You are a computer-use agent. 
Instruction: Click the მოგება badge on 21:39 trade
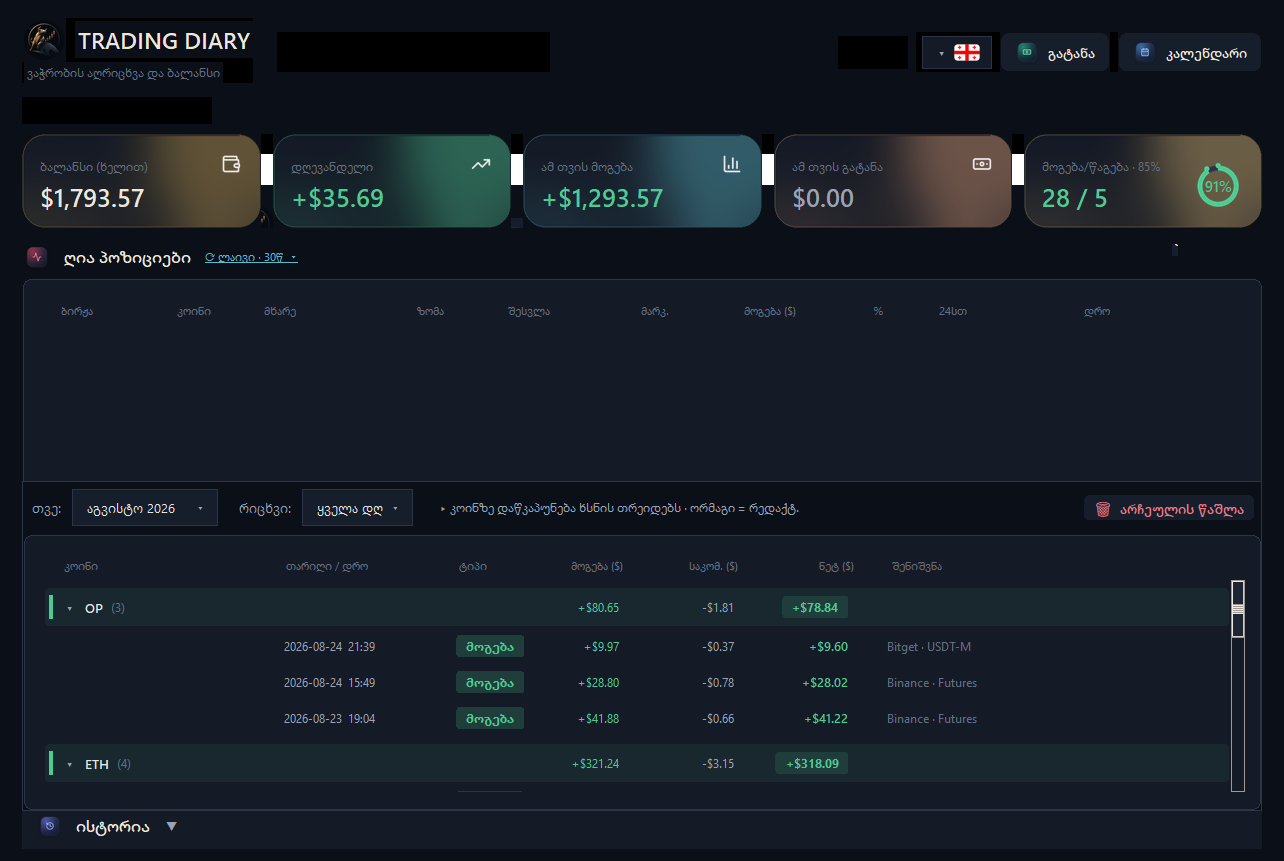[490, 646]
